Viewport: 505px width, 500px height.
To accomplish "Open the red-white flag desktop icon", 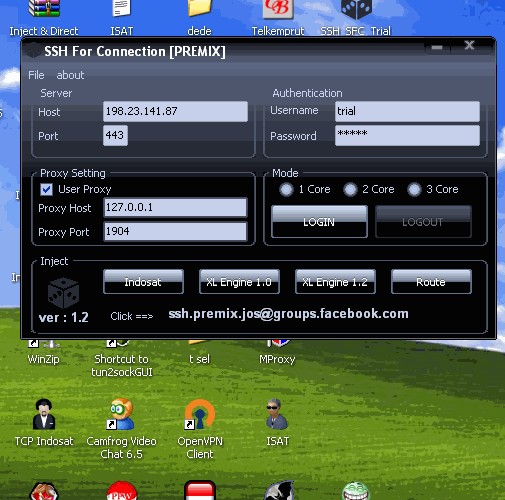I will tap(200, 490).
